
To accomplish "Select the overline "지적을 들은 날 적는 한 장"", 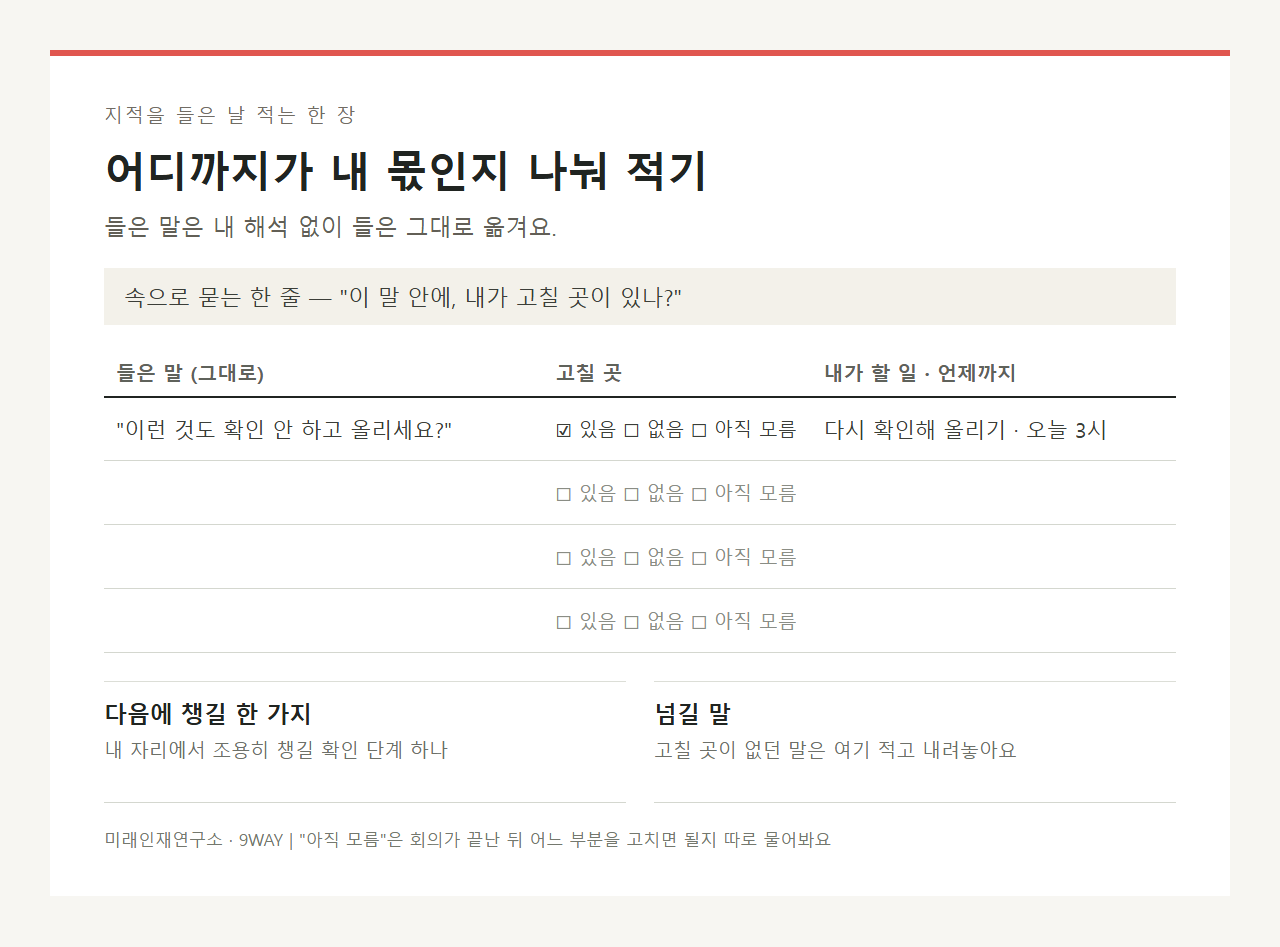I will point(230,115).
